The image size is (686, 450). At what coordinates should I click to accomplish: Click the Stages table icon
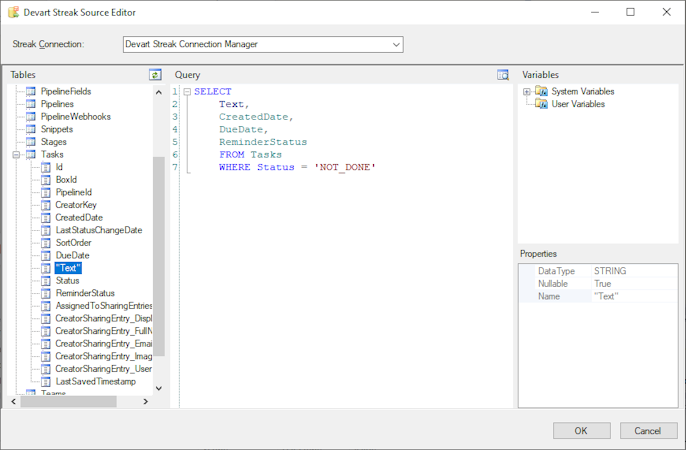[30, 142]
